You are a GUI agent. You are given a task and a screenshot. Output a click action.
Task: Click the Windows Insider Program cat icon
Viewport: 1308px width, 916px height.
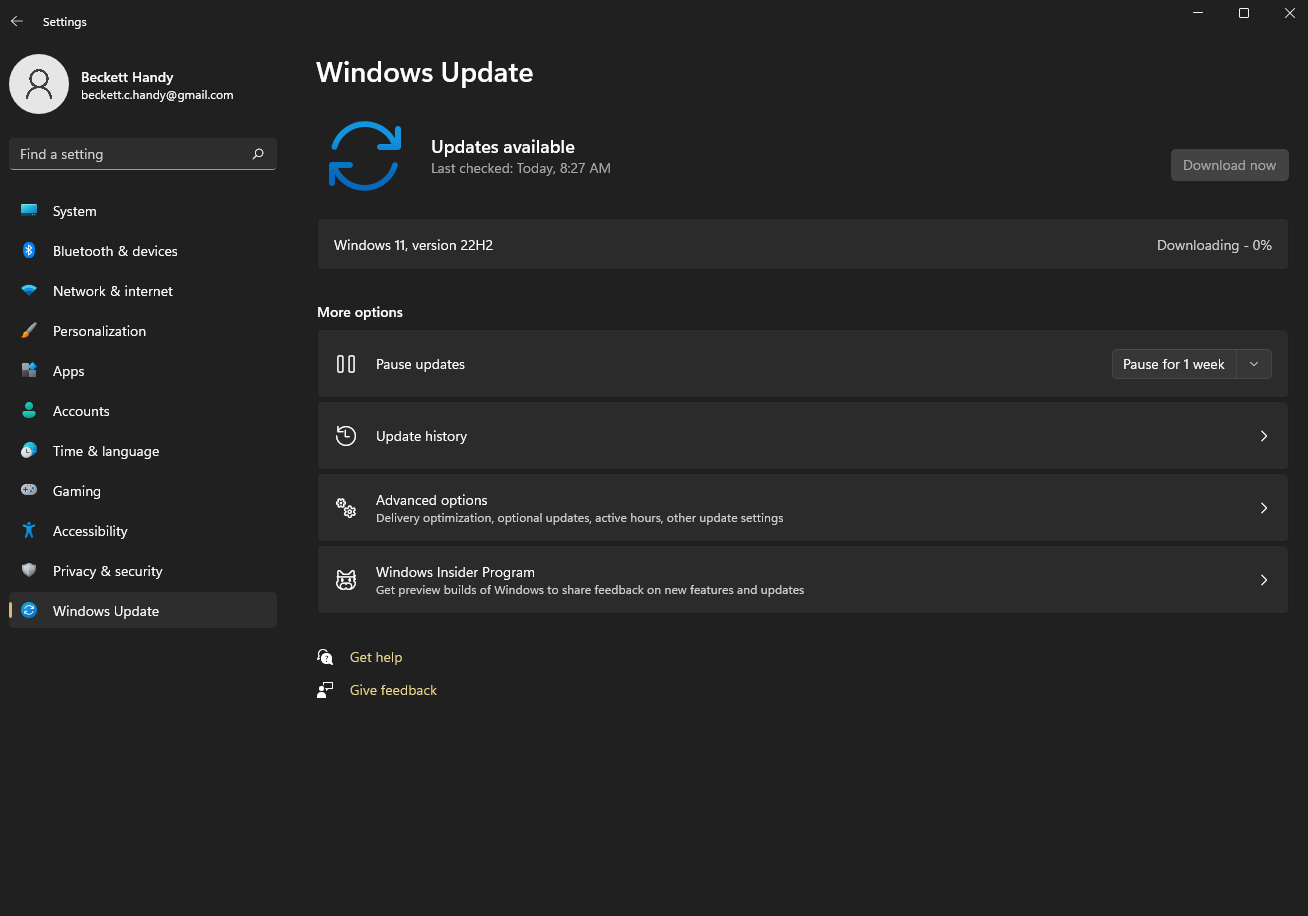(346, 580)
